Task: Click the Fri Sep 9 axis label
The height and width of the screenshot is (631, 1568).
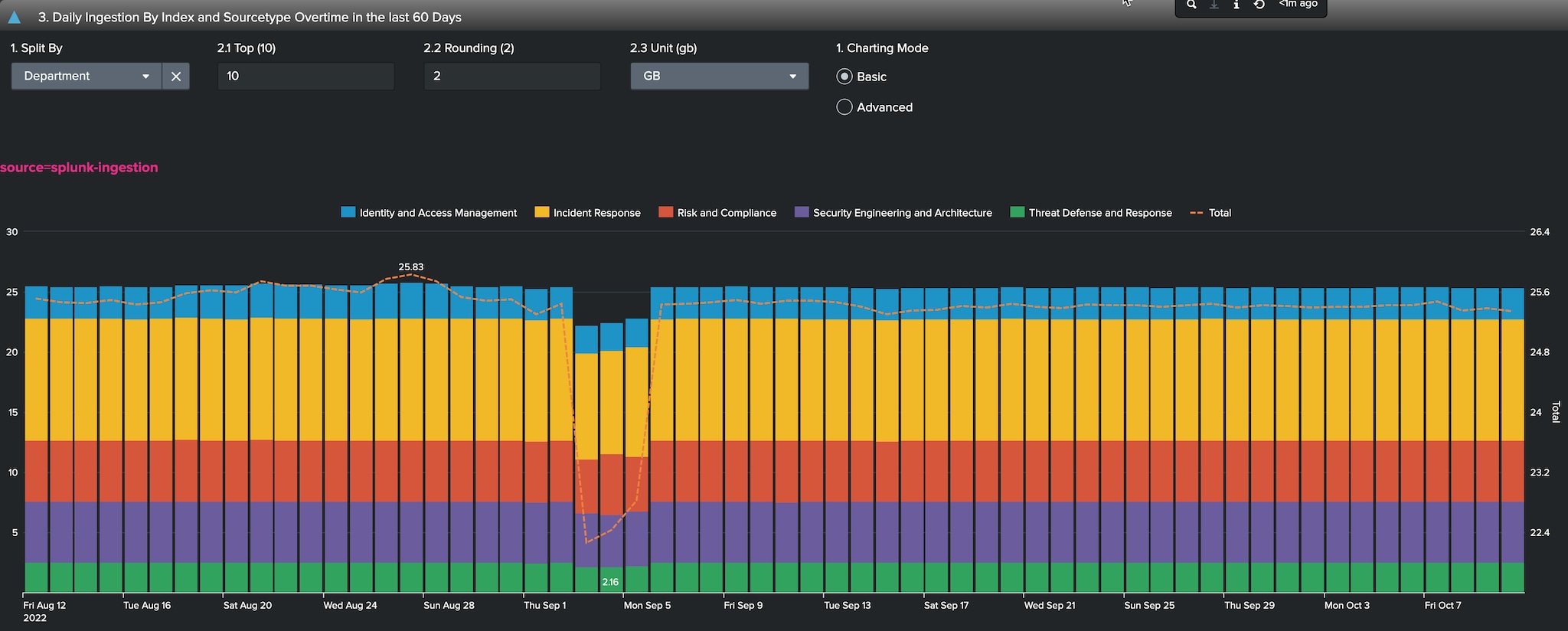Action: [743, 605]
